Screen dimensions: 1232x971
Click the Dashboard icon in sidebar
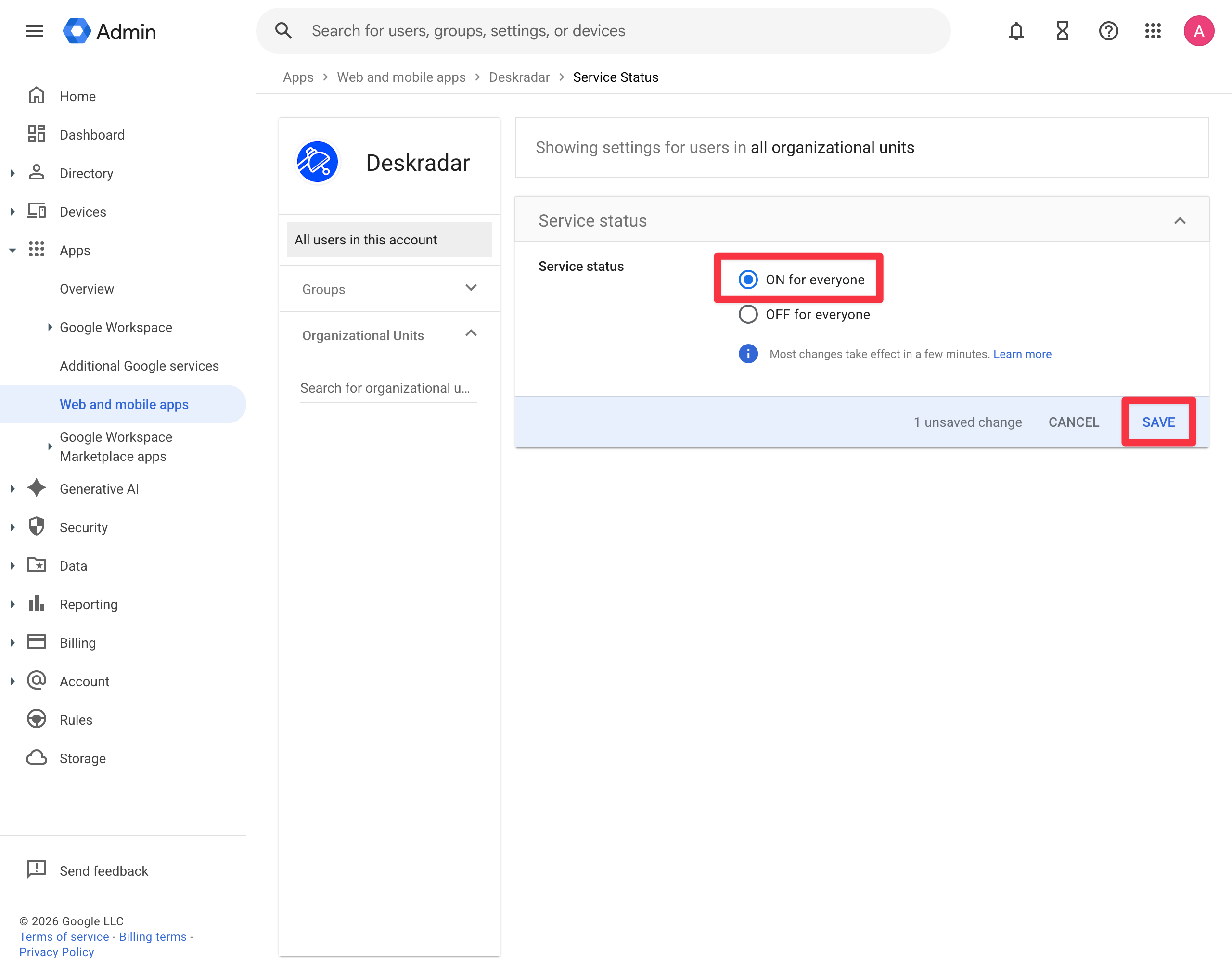click(37, 134)
